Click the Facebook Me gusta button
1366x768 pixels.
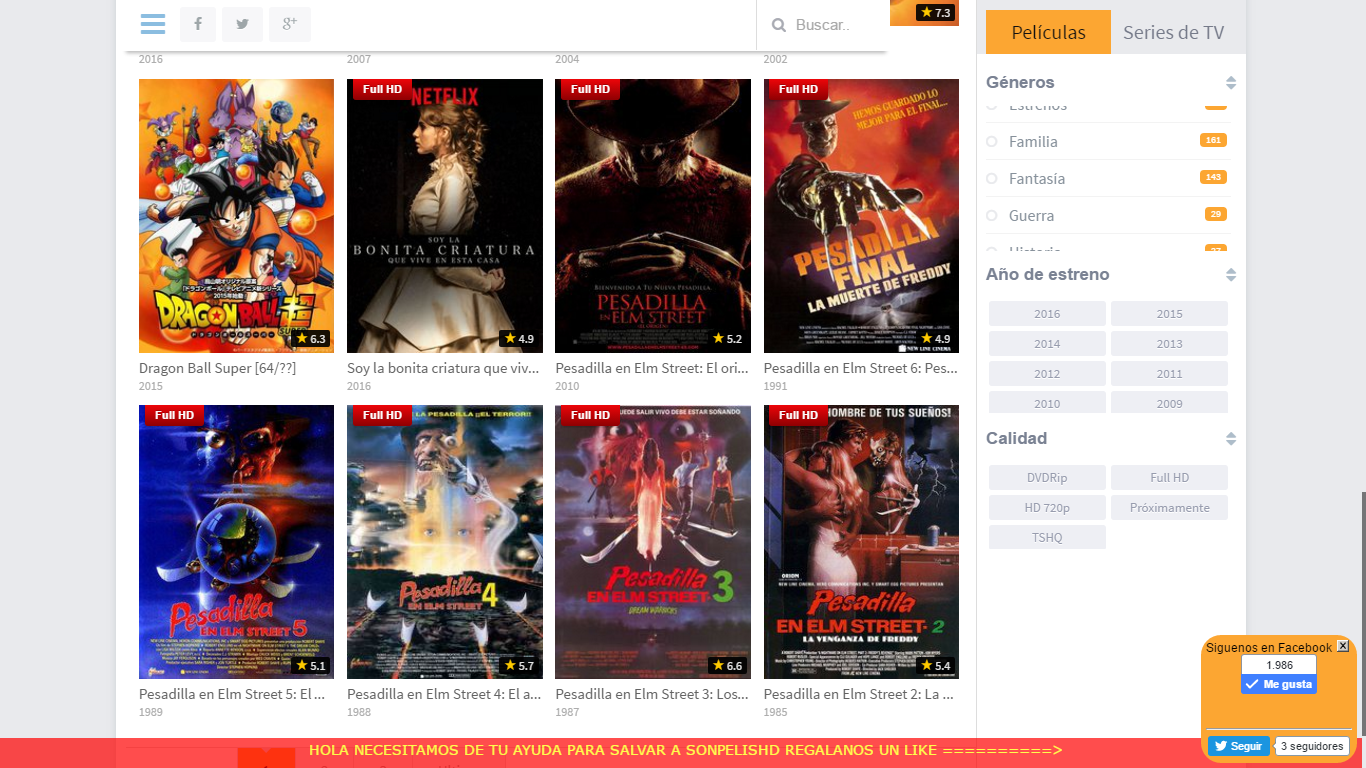point(1279,684)
